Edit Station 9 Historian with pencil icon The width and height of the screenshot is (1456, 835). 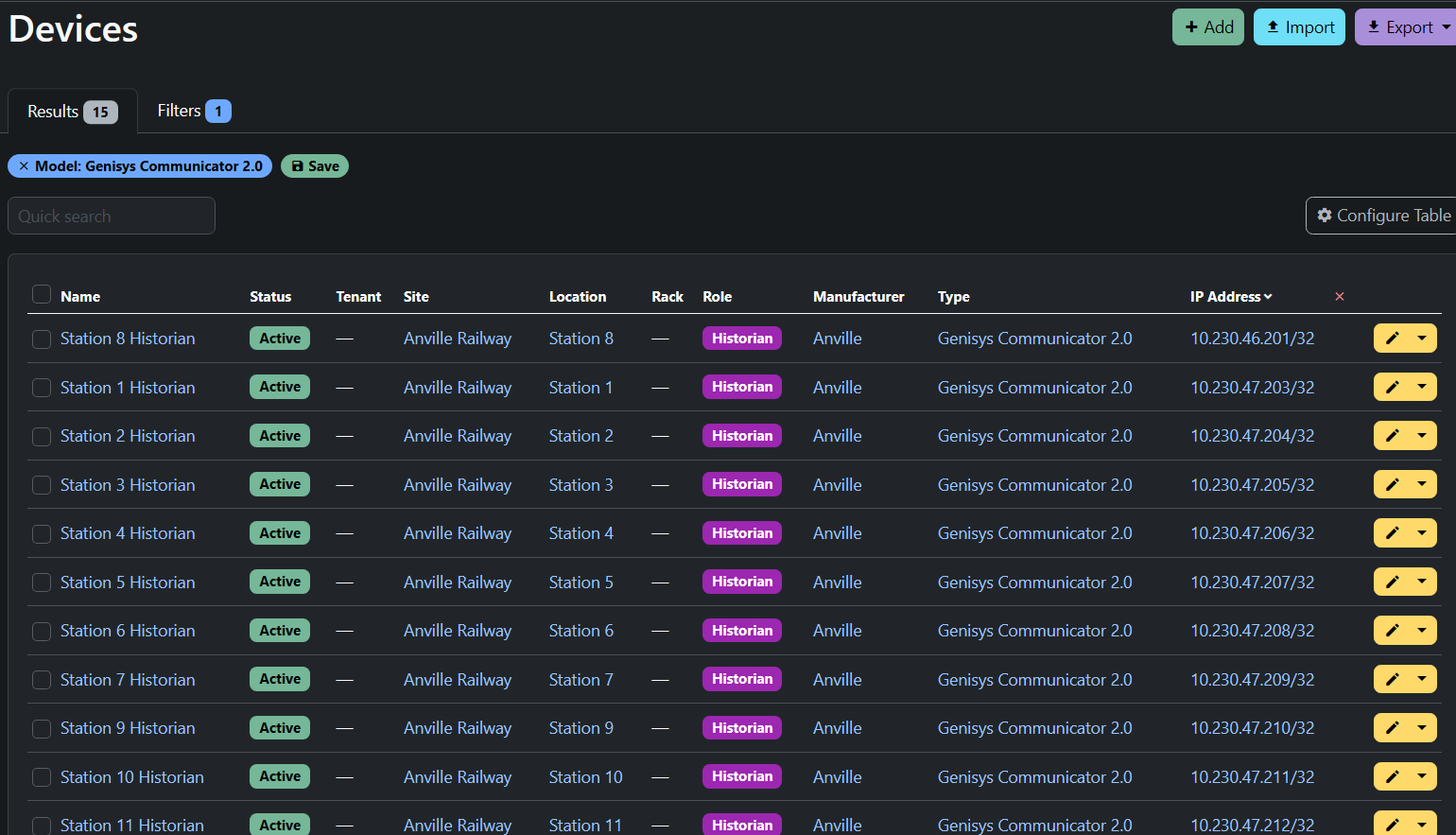point(1391,727)
